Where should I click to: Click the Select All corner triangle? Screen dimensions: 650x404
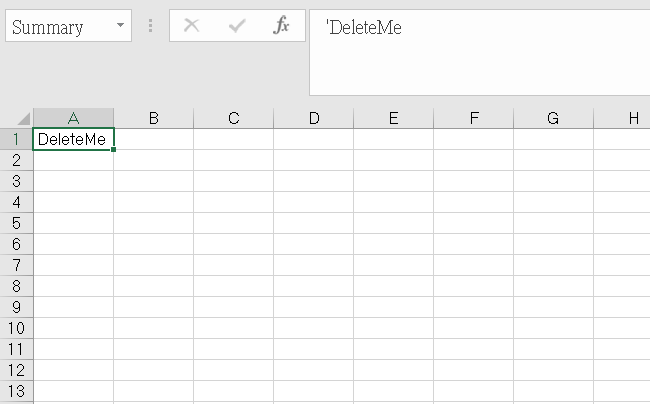click(x=24, y=119)
